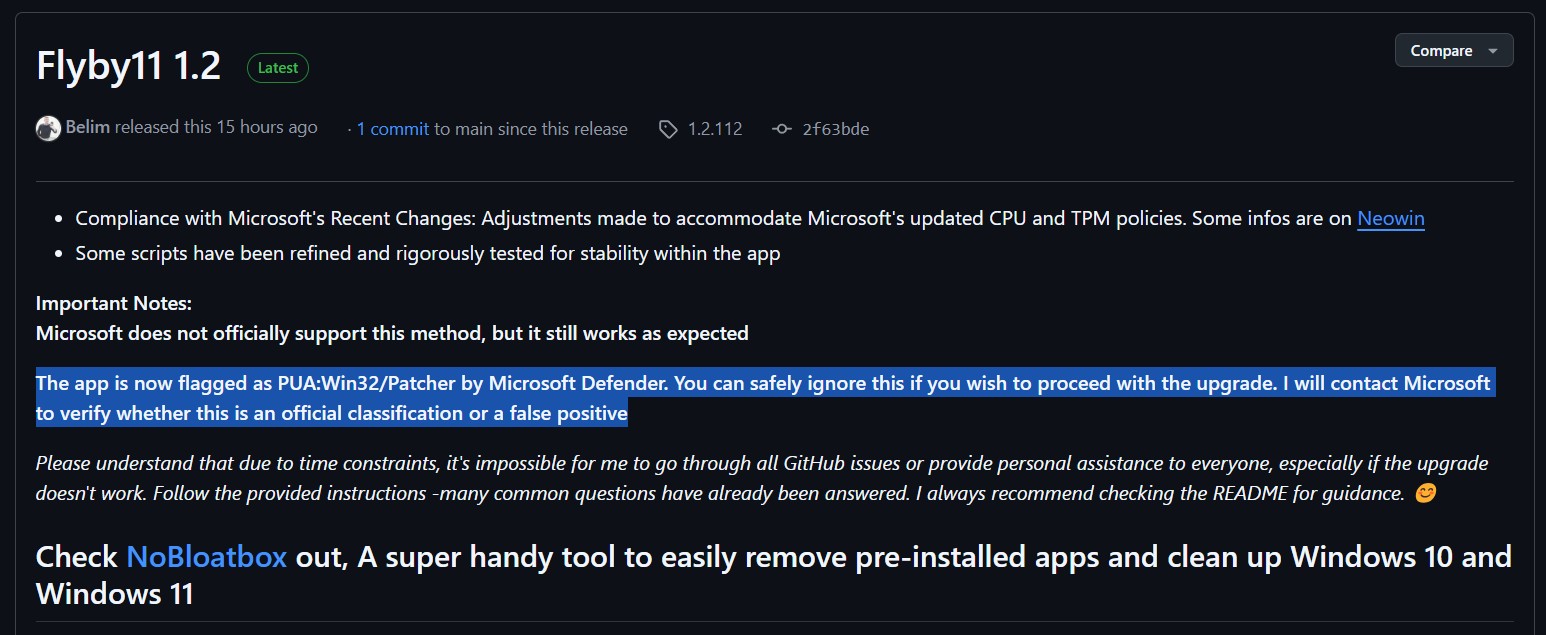Click the commit icon beside 2f63bde

782,129
